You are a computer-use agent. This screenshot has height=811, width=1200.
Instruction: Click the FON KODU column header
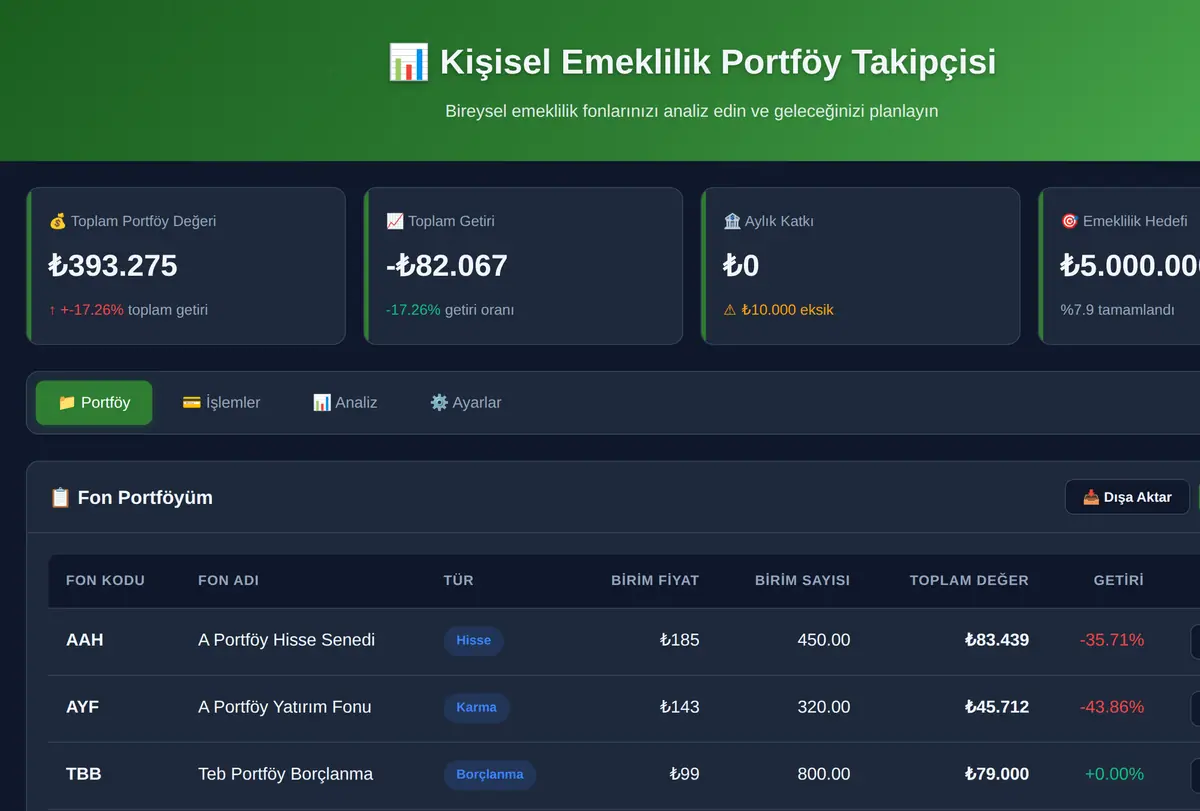[x=105, y=580]
